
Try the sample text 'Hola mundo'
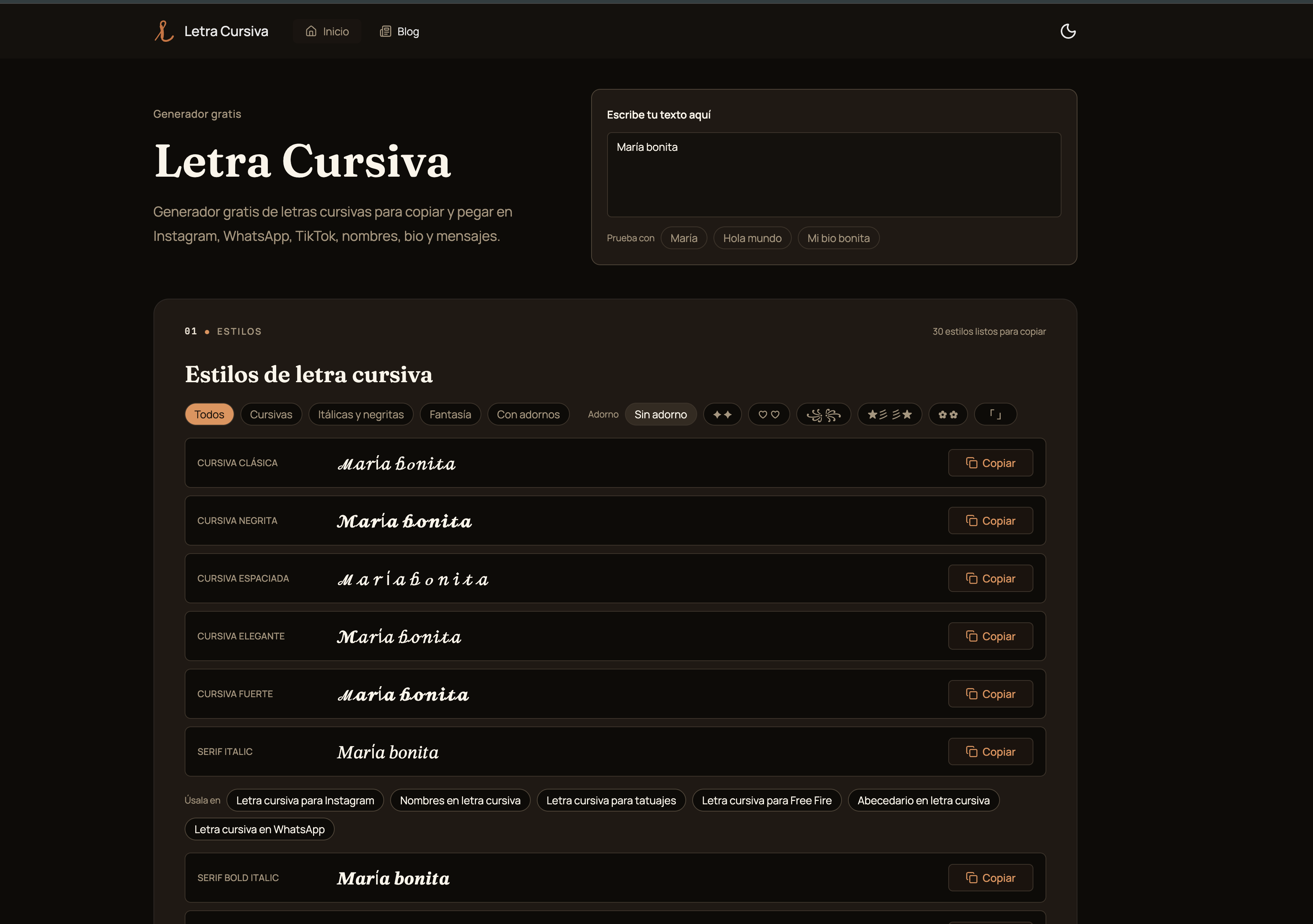point(752,239)
